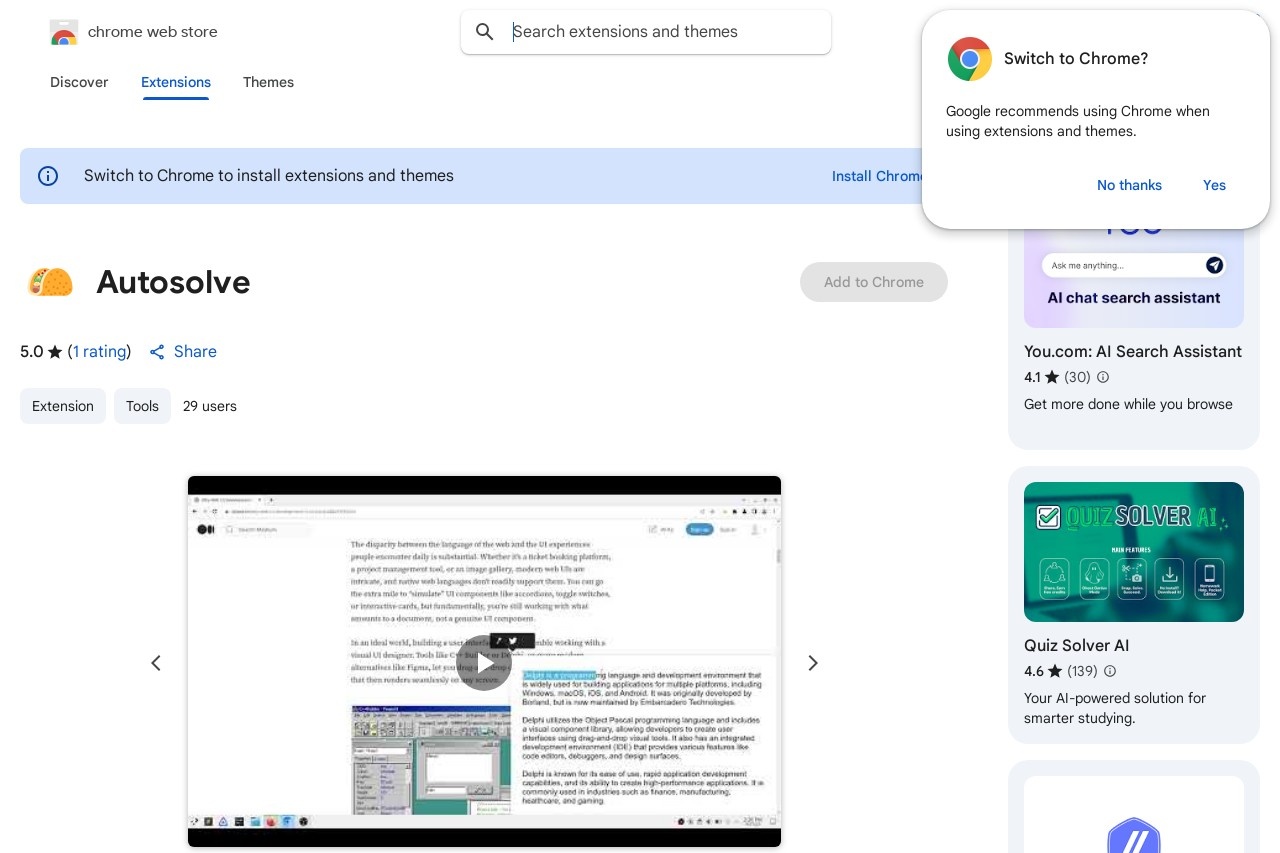Focus the Search extensions and themes field
The width and height of the screenshot is (1280, 853).
point(646,32)
